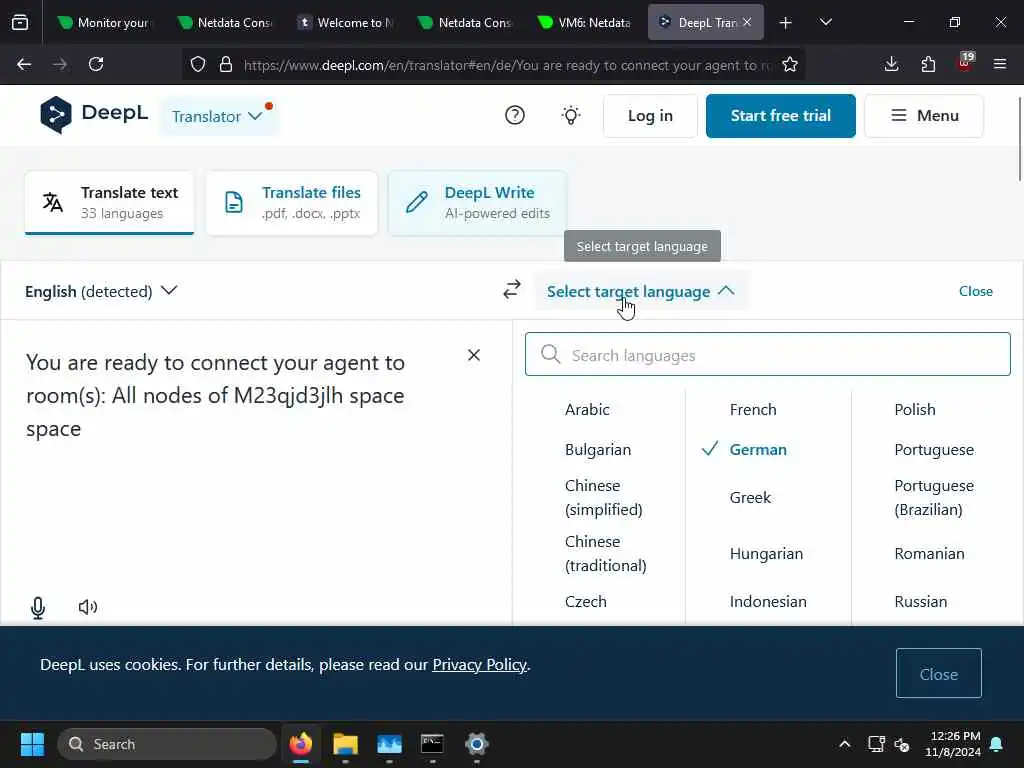Select Indonesian as target language
The width and height of the screenshot is (1024, 768).
point(768,601)
